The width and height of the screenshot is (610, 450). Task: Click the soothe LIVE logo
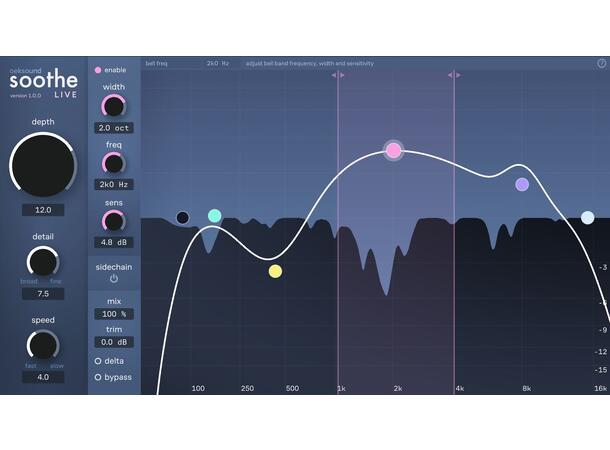[x=43, y=82]
